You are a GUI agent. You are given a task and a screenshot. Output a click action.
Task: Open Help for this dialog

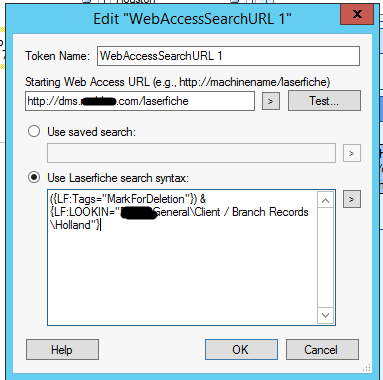(x=62, y=350)
